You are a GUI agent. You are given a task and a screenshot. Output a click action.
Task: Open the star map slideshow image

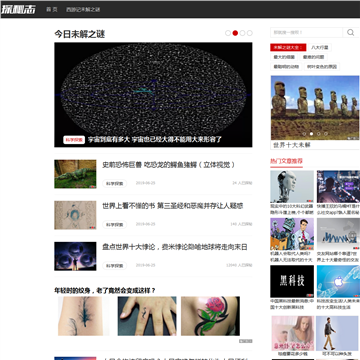(153, 95)
